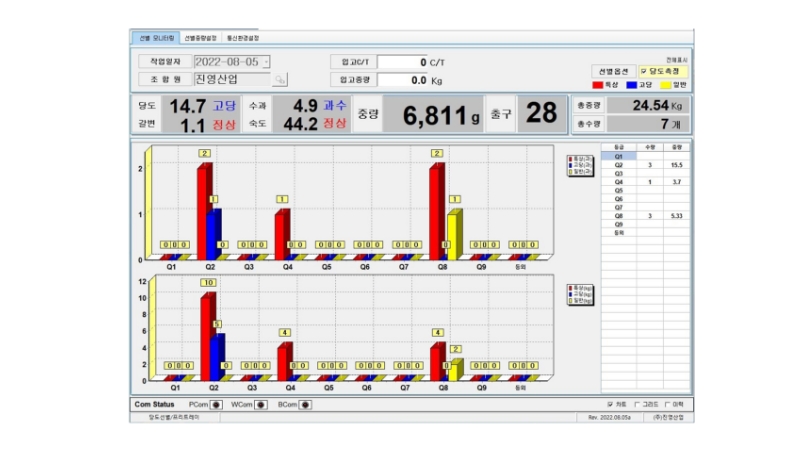Click the 5.33 weight cell for Q8
The height and width of the screenshot is (460, 800).
[x=677, y=216]
